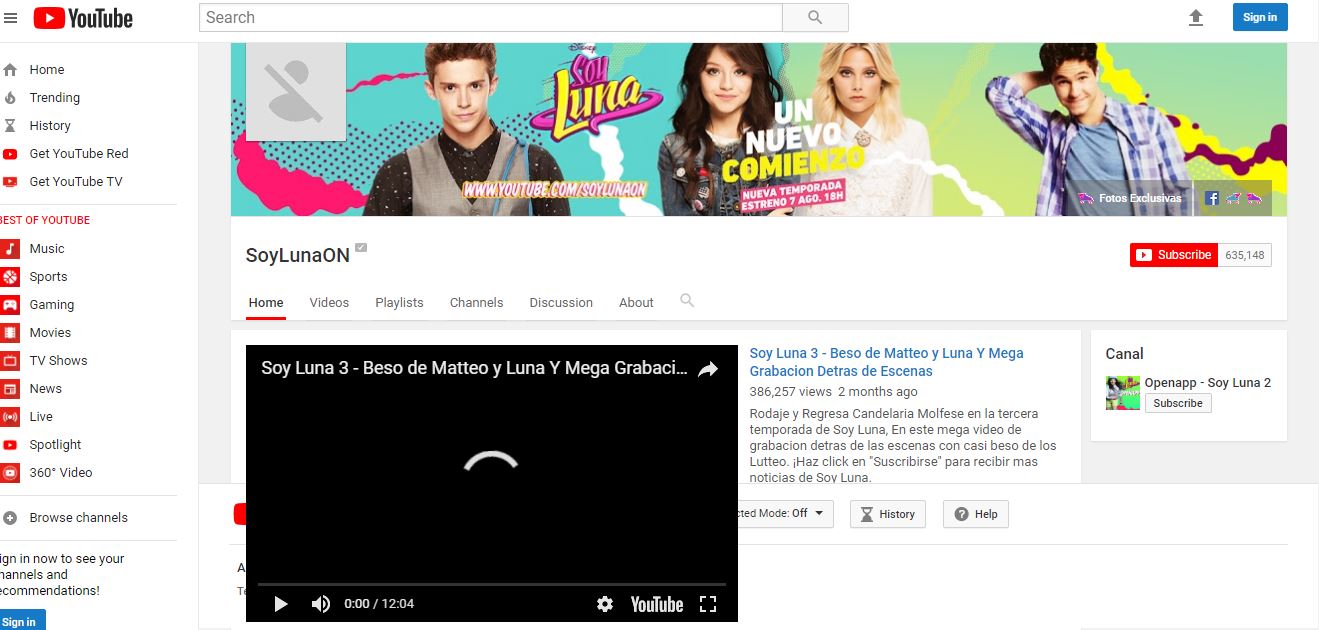Screen dimensions: 1319x630
Task: Click the upload arrow icon
Action: (x=1195, y=18)
